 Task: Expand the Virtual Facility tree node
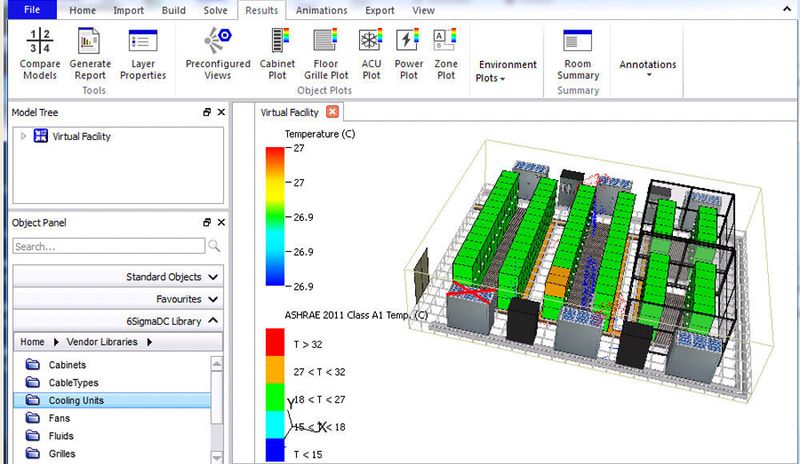tap(23, 136)
